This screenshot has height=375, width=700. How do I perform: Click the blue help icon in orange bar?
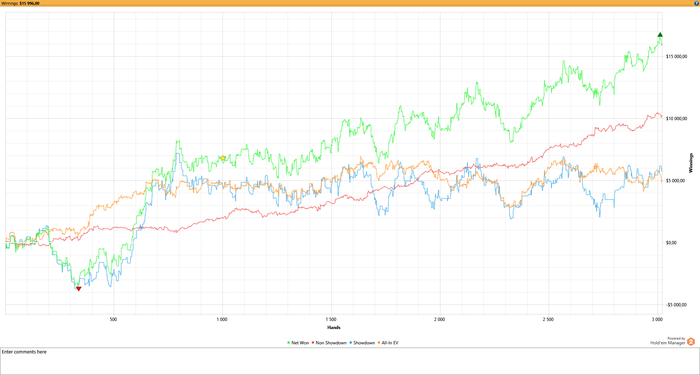pyautogui.click(x=697, y=3)
